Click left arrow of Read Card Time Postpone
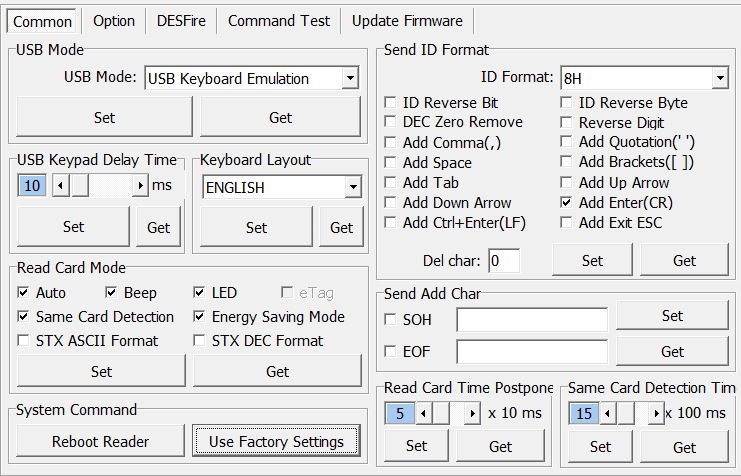The image size is (741, 476). [422, 413]
